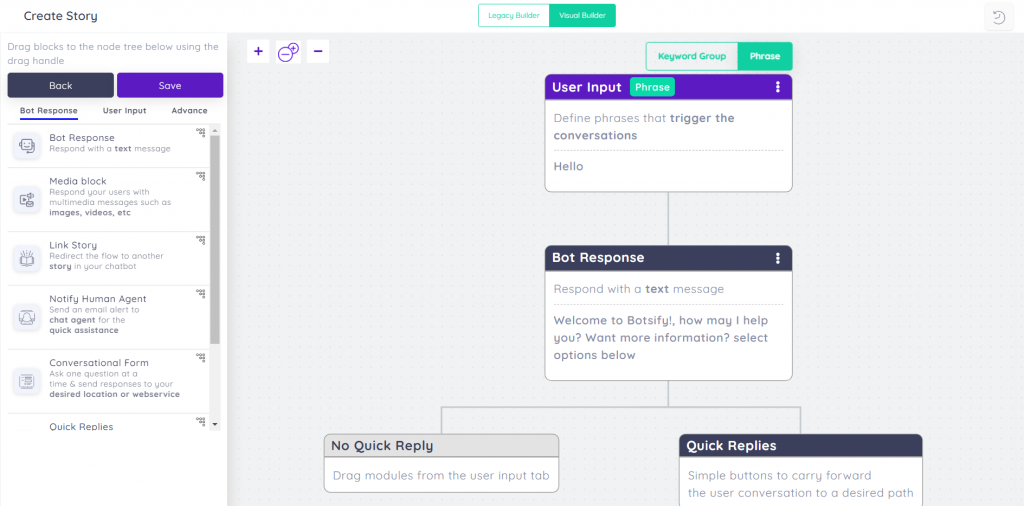Click the User Input node title

(586, 87)
